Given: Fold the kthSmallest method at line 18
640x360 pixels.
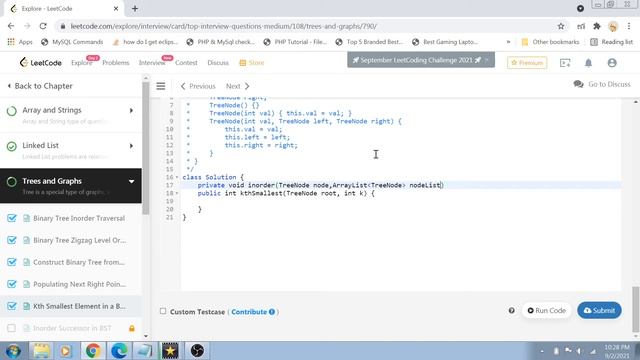Looking at the screenshot, I should [177, 193].
